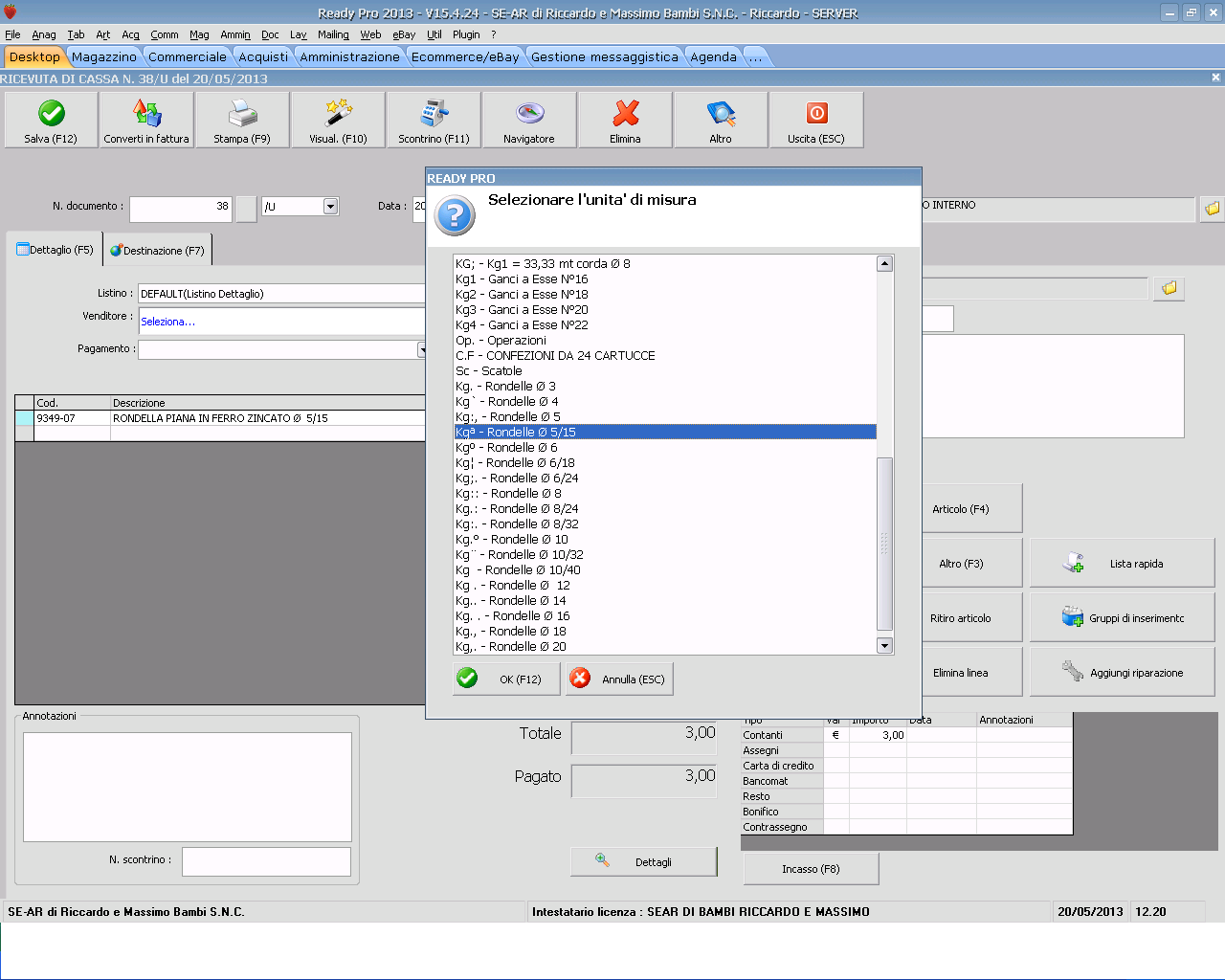The width and height of the screenshot is (1225, 980).
Task: Select 'Rondelle Ø 10/32' row
Action: [665, 555]
